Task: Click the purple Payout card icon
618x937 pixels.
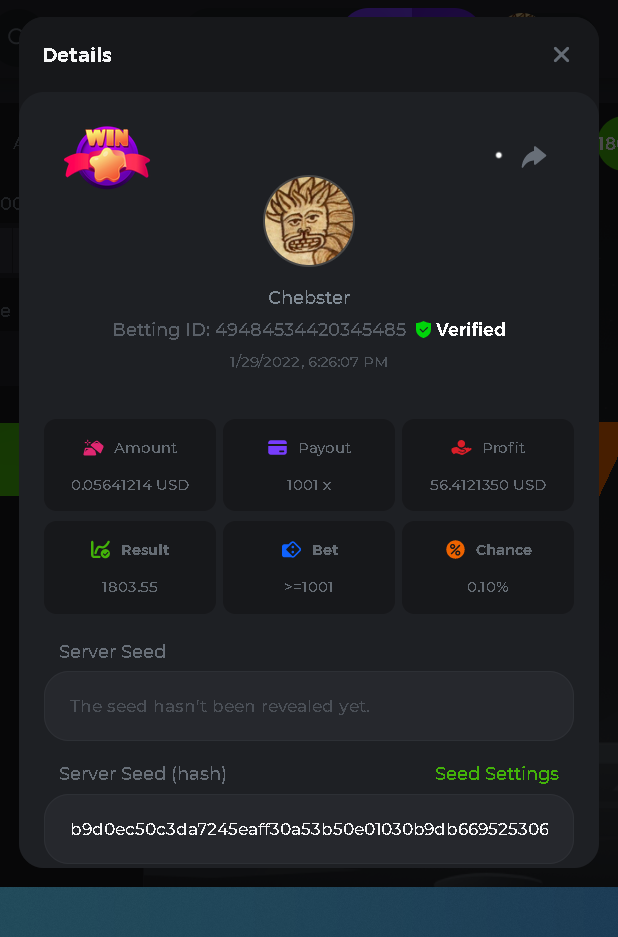Action: pyautogui.click(x=278, y=448)
